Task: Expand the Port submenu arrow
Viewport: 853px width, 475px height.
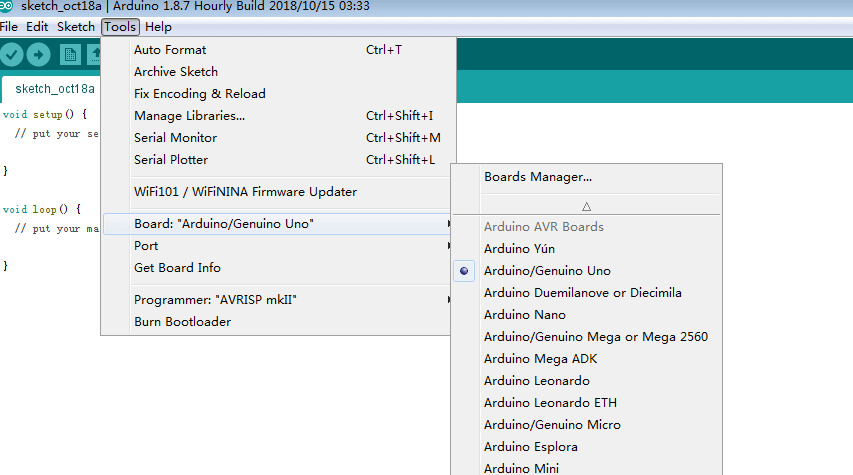Action: point(448,246)
